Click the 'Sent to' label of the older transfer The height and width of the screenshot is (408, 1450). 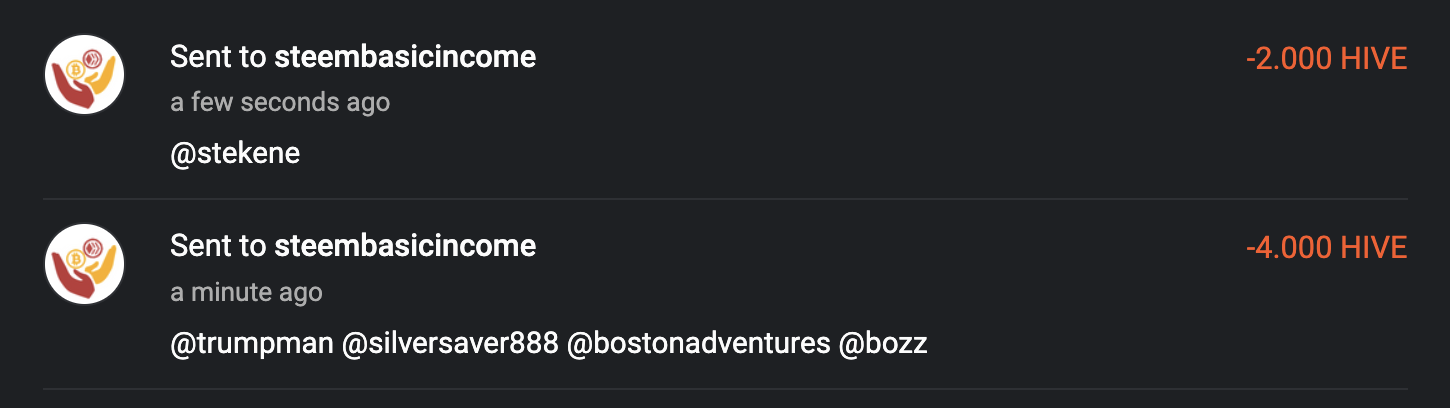(x=218, y=245)
